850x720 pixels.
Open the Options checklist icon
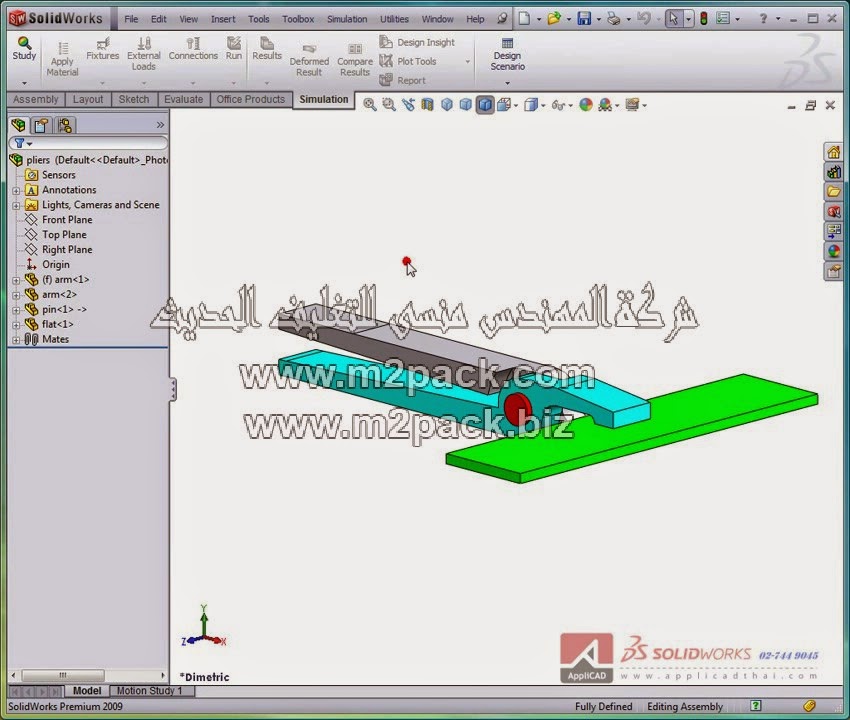(723, 18)
